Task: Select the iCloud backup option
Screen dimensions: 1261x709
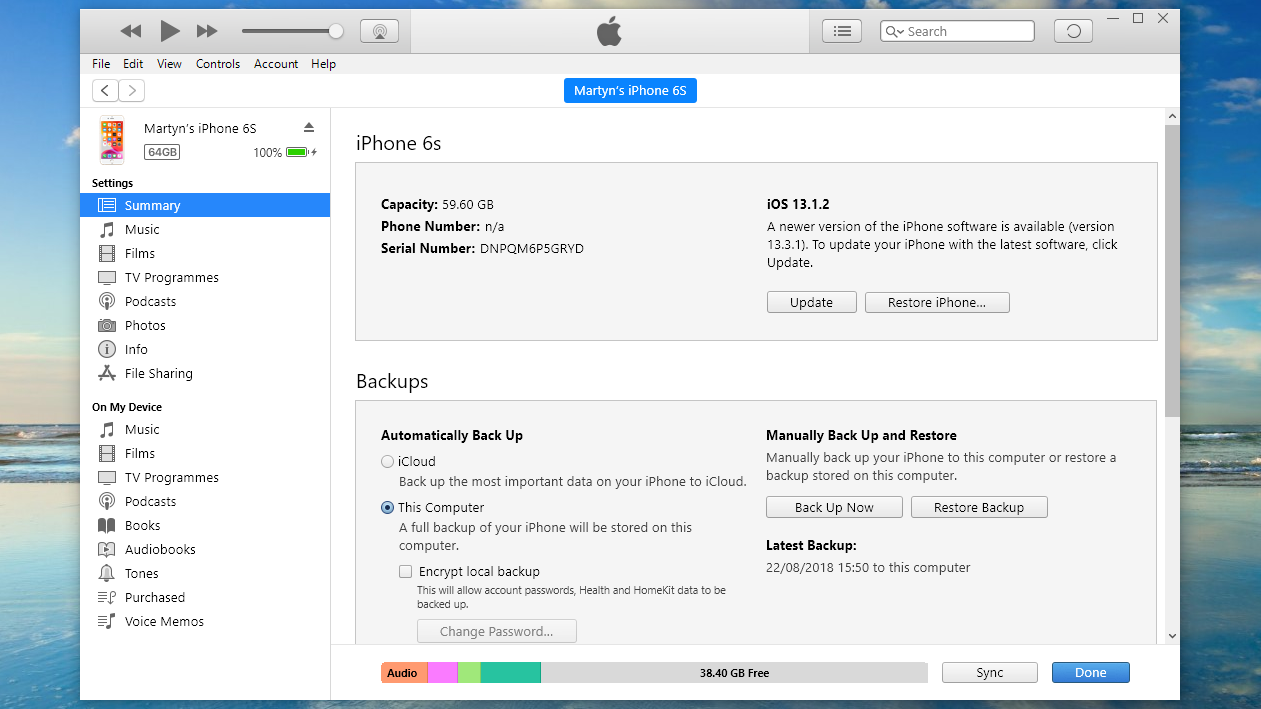Action: click(388, 462)
